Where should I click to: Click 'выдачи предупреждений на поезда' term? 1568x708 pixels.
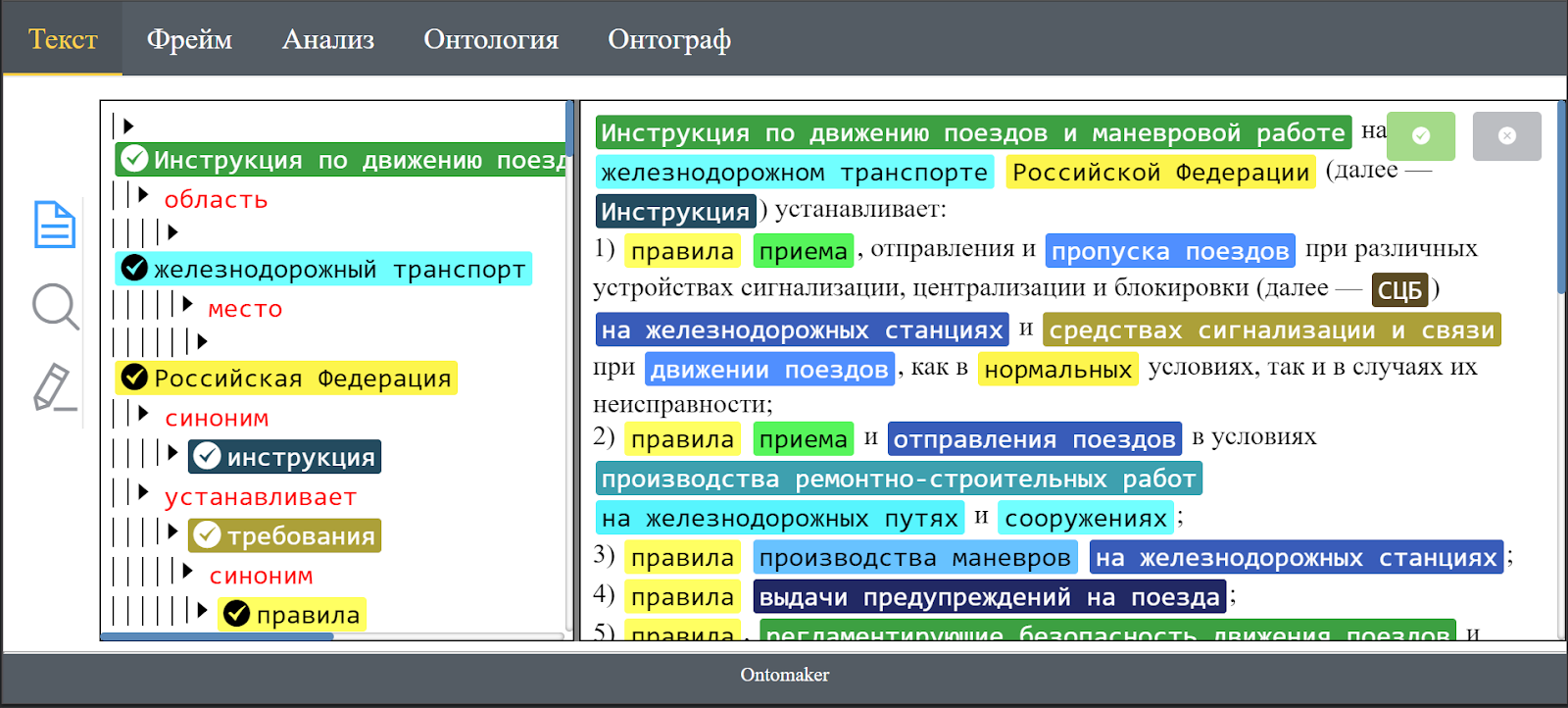tap(990, 597)
